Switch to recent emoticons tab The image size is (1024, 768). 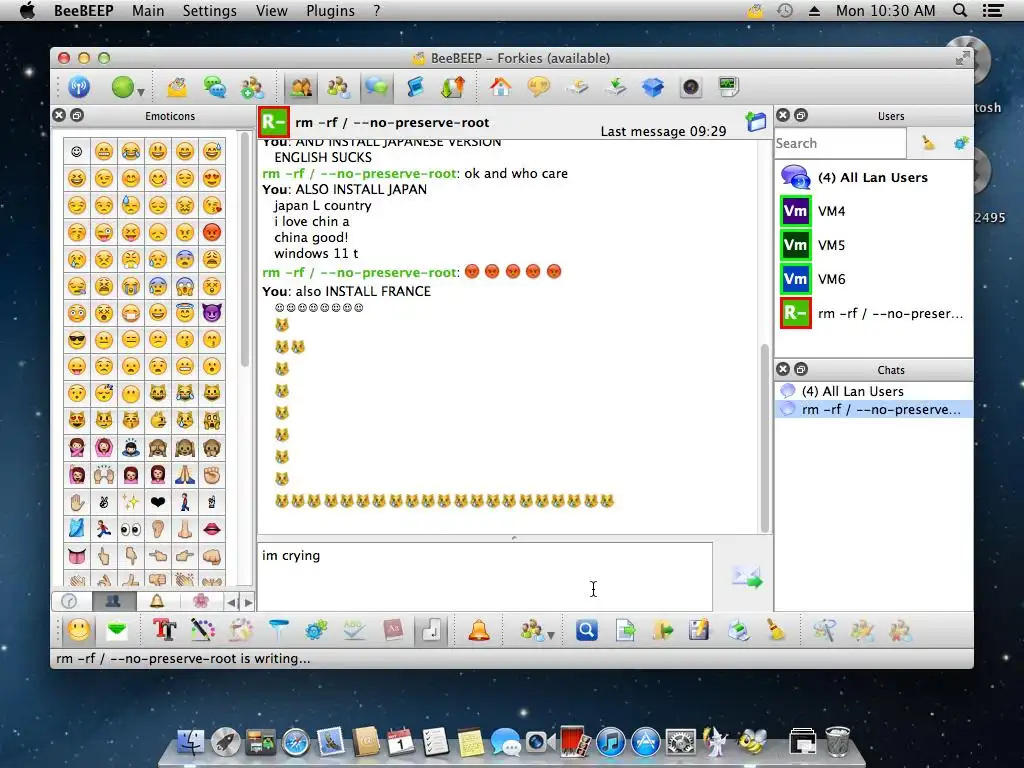(69, 601)
